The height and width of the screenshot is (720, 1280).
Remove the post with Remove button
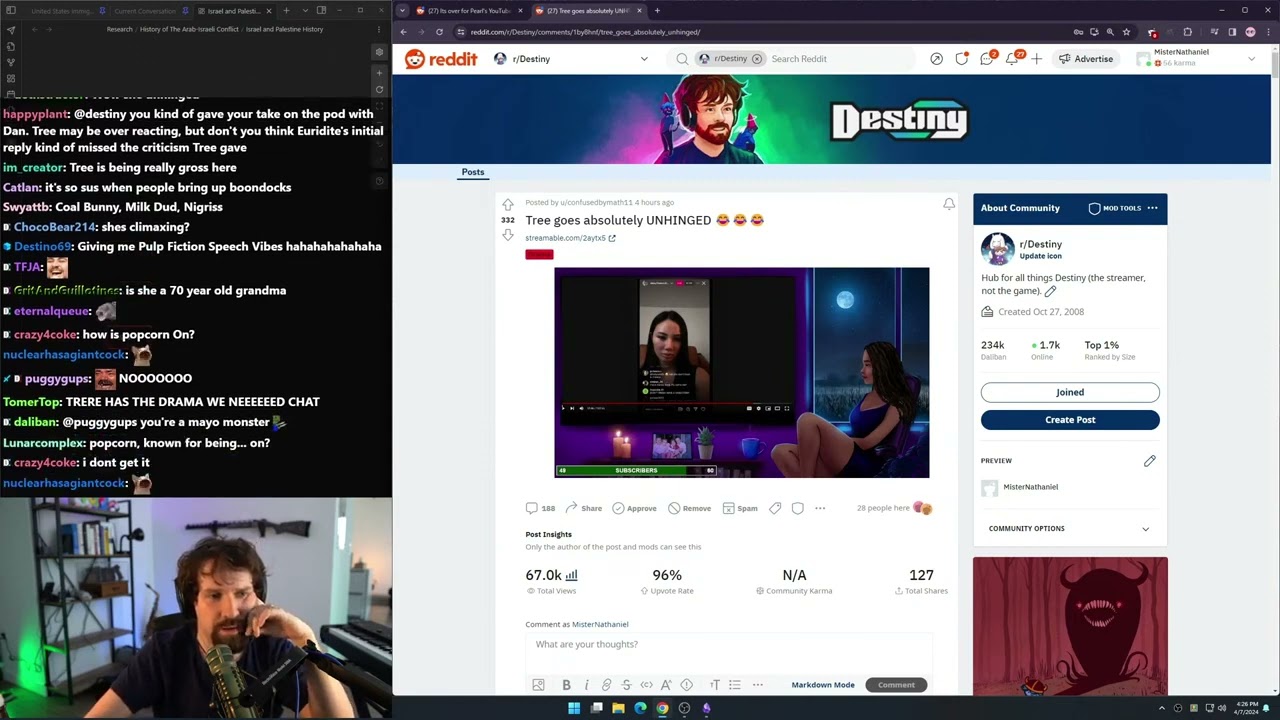689,508
